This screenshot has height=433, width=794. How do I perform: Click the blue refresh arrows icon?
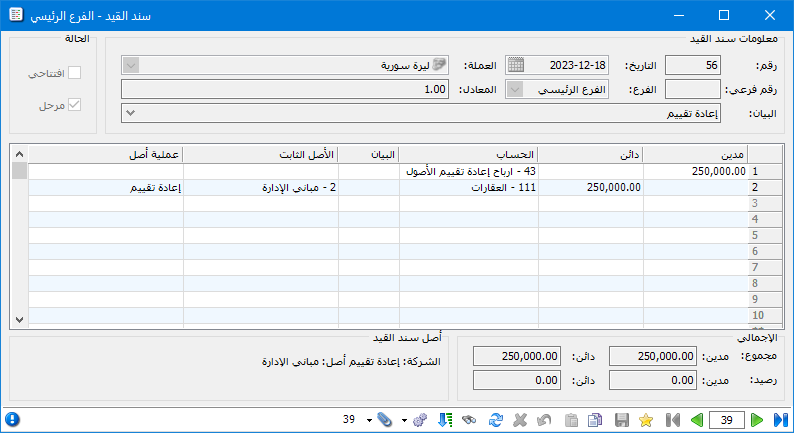496,420
